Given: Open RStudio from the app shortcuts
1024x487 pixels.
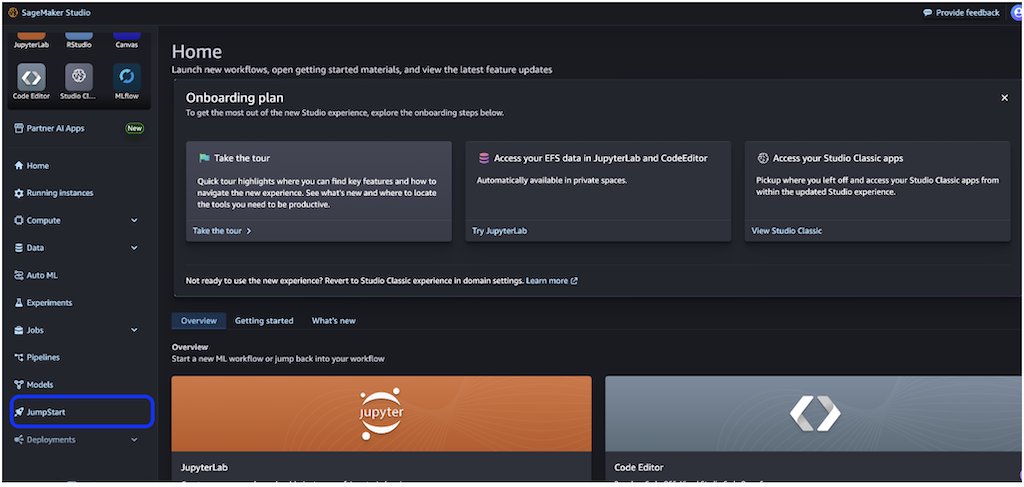Looking at the screenshot, I should point(79,40).
